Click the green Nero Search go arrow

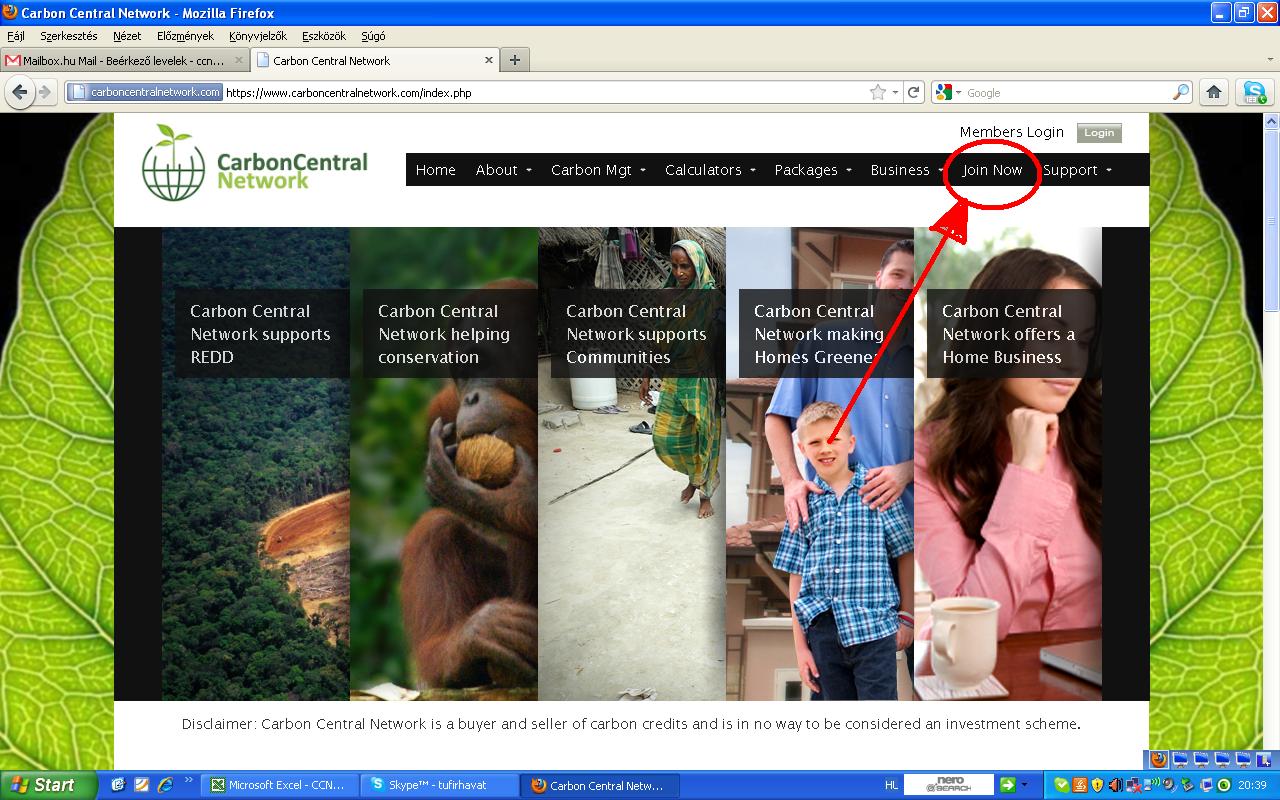1008,785
